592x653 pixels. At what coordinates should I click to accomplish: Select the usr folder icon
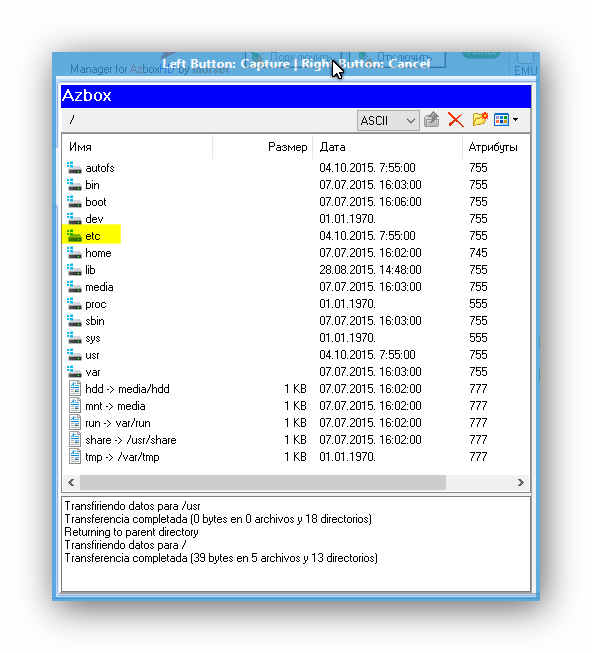(74, 355)
